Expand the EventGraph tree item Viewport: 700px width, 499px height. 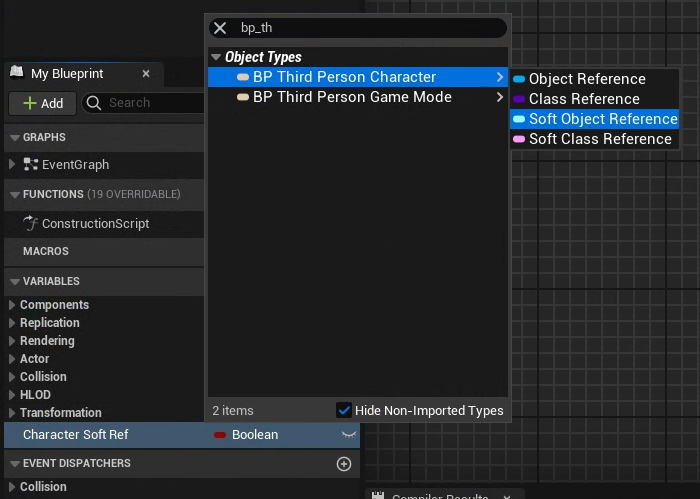click(x=12, y=164)
